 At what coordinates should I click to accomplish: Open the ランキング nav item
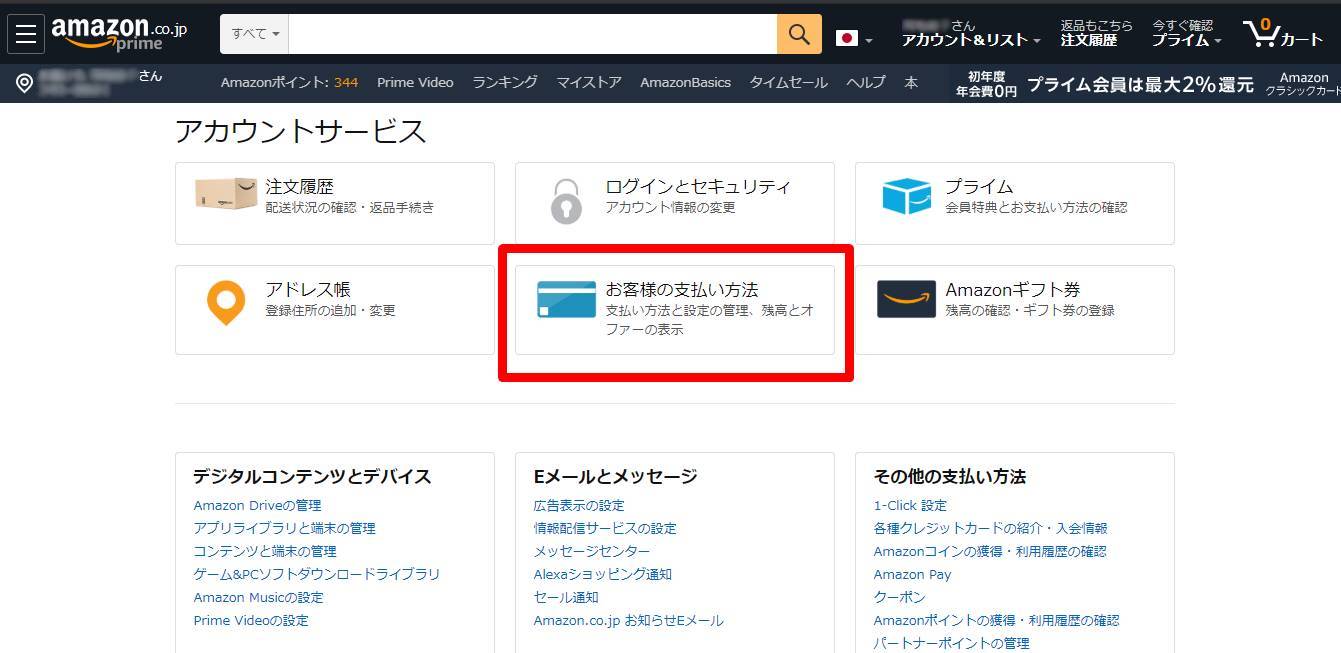pos(505,83)
